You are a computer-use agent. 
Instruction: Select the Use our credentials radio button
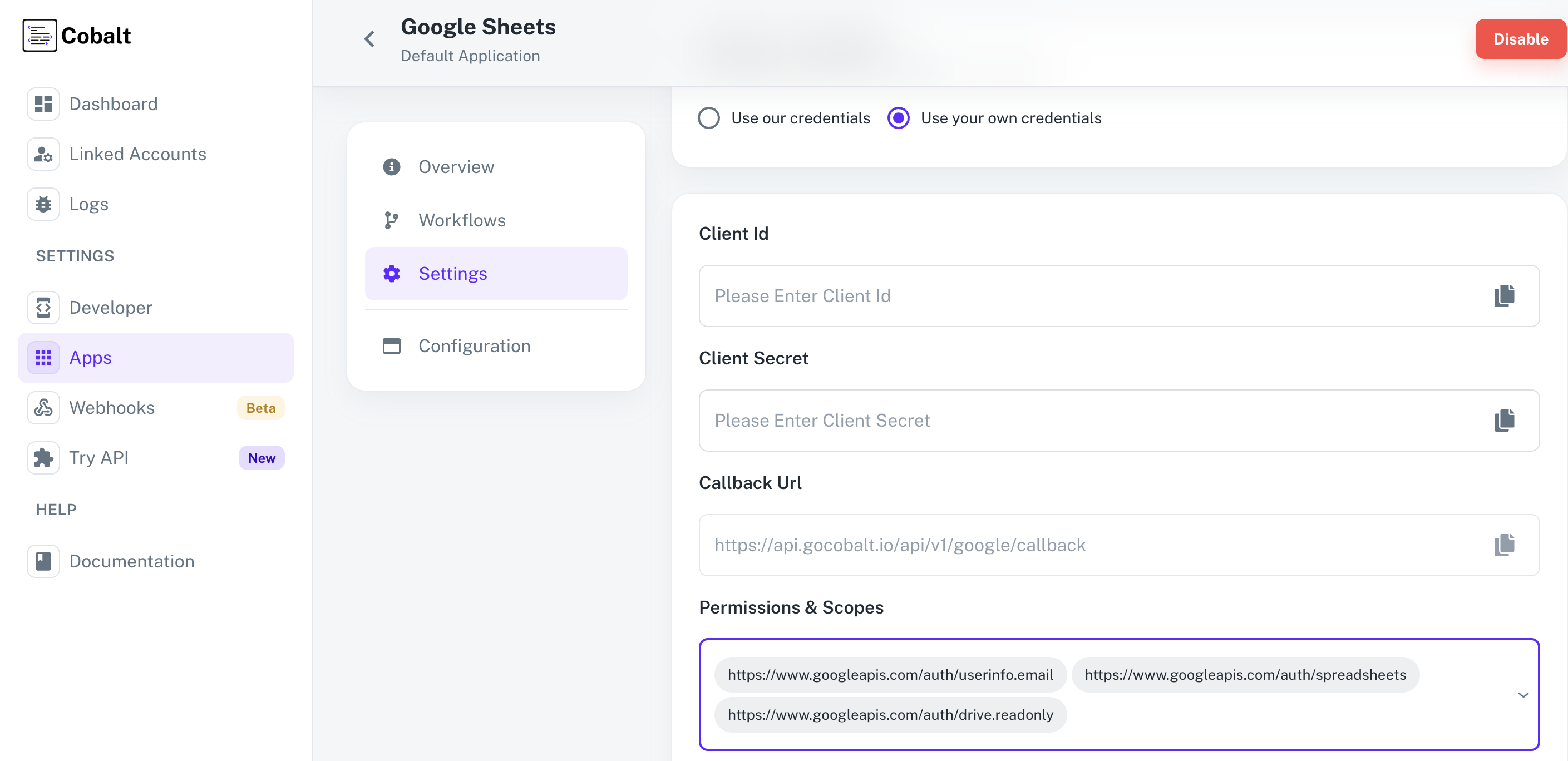708,117
